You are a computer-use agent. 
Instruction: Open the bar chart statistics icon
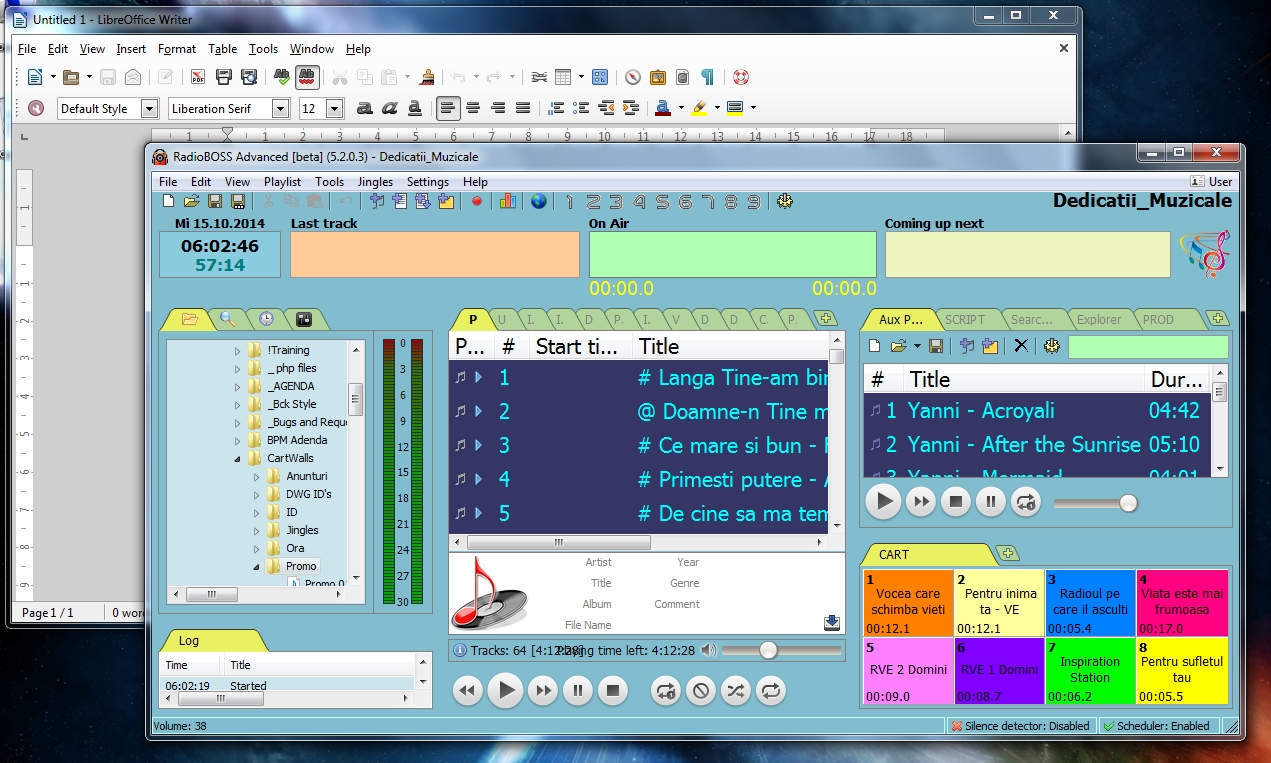(507, 201)
